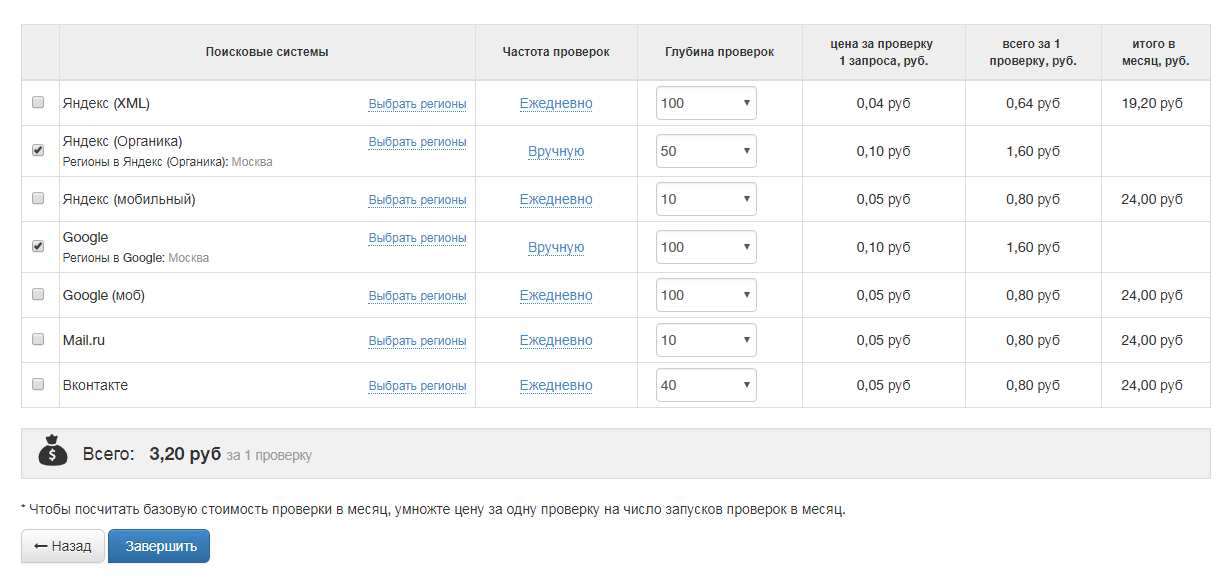Uncheck the Google search engine checkbox
This screenshot has height=578, width=1222.
tap(38, 246)
